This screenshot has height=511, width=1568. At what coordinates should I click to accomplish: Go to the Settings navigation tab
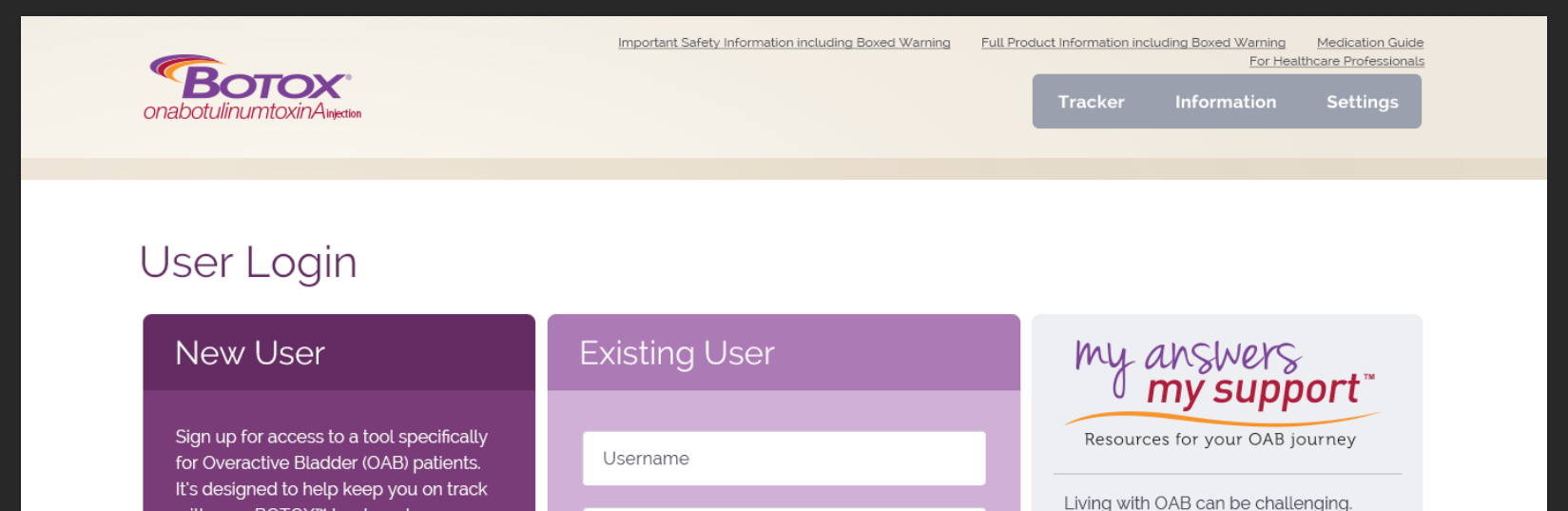click(x=1362, y=102)
